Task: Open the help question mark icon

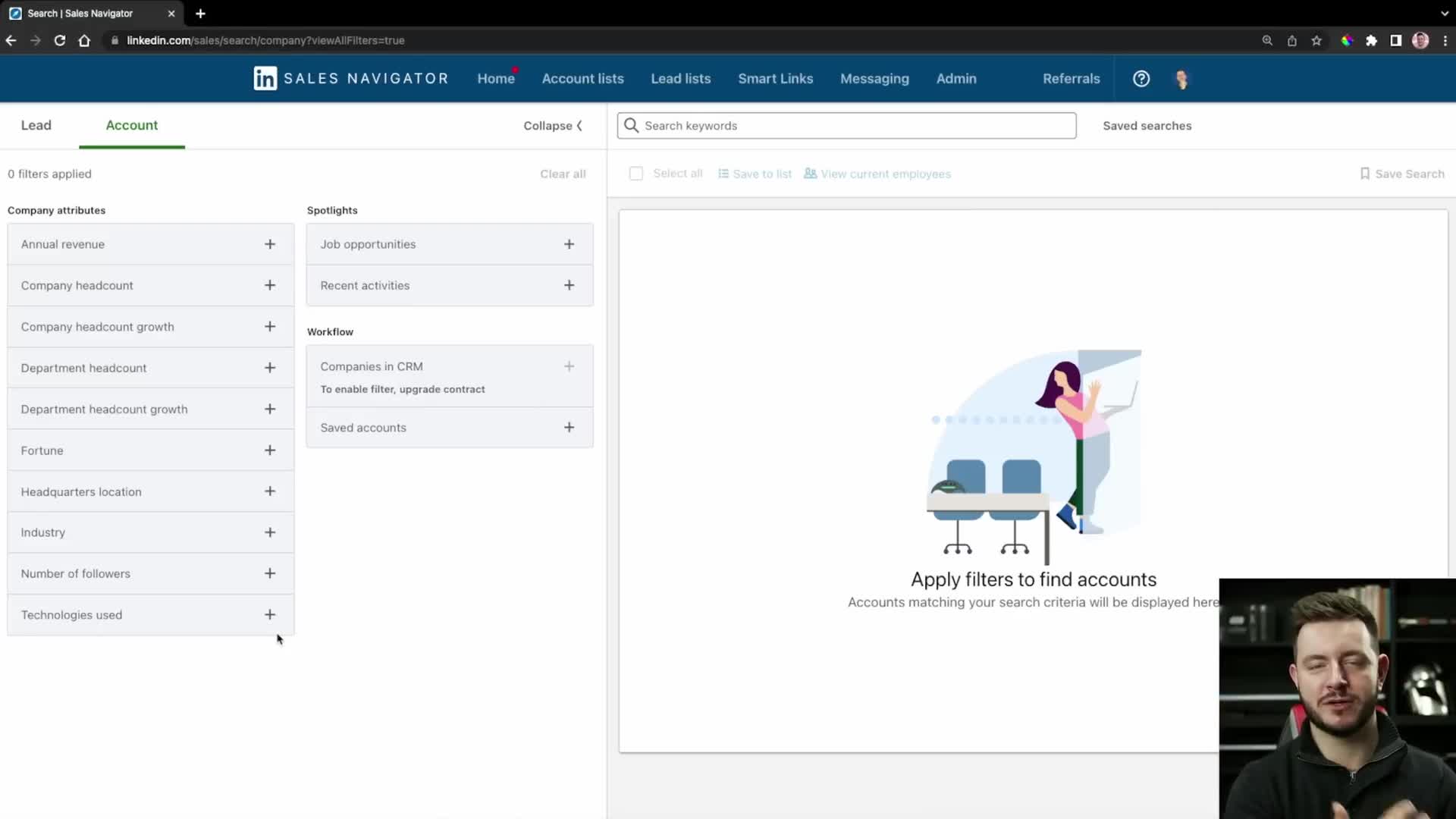Action: pos(1141,79)
